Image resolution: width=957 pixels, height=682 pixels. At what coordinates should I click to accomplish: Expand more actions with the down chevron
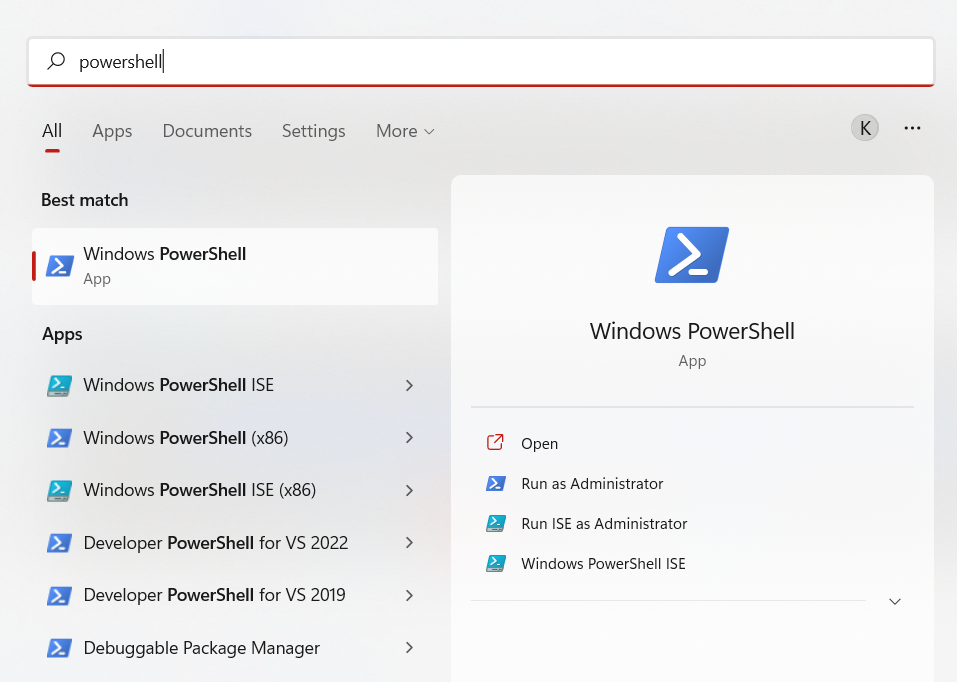pyautogui.click(x=895, y=601)
